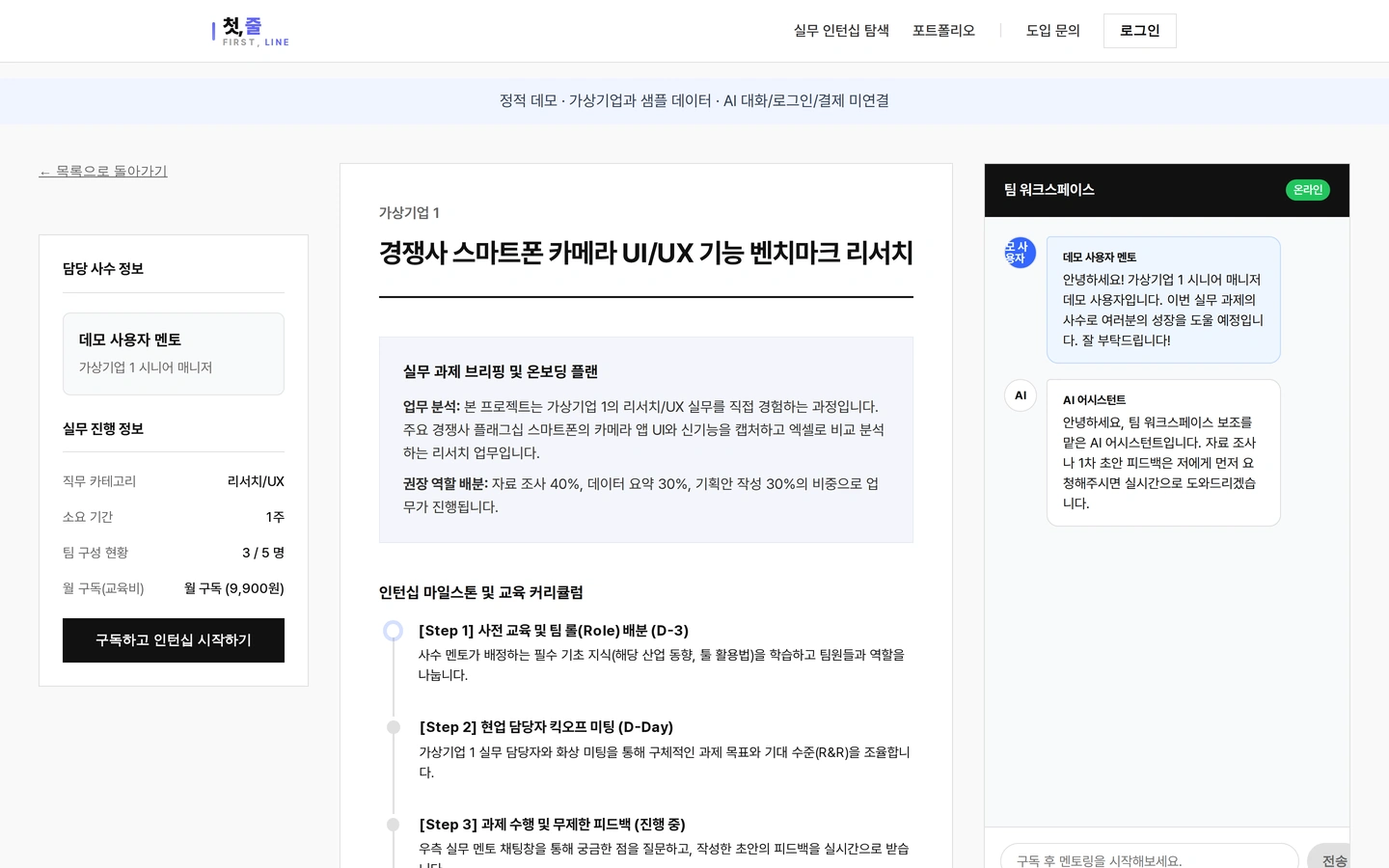Viewport: 1389px width, 868px height.
Task: Click the demo notice banner text
Action: [694, 100]
